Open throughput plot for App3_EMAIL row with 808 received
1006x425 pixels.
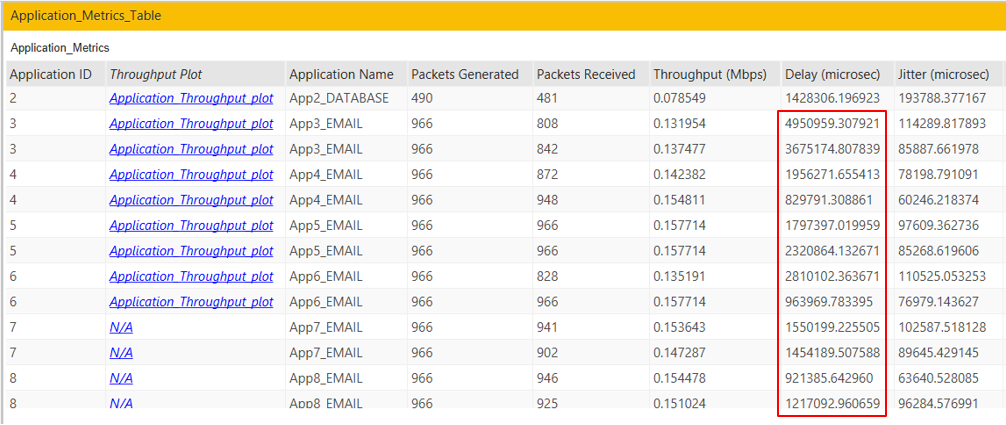pyautogui.click(x=191, y=124)
